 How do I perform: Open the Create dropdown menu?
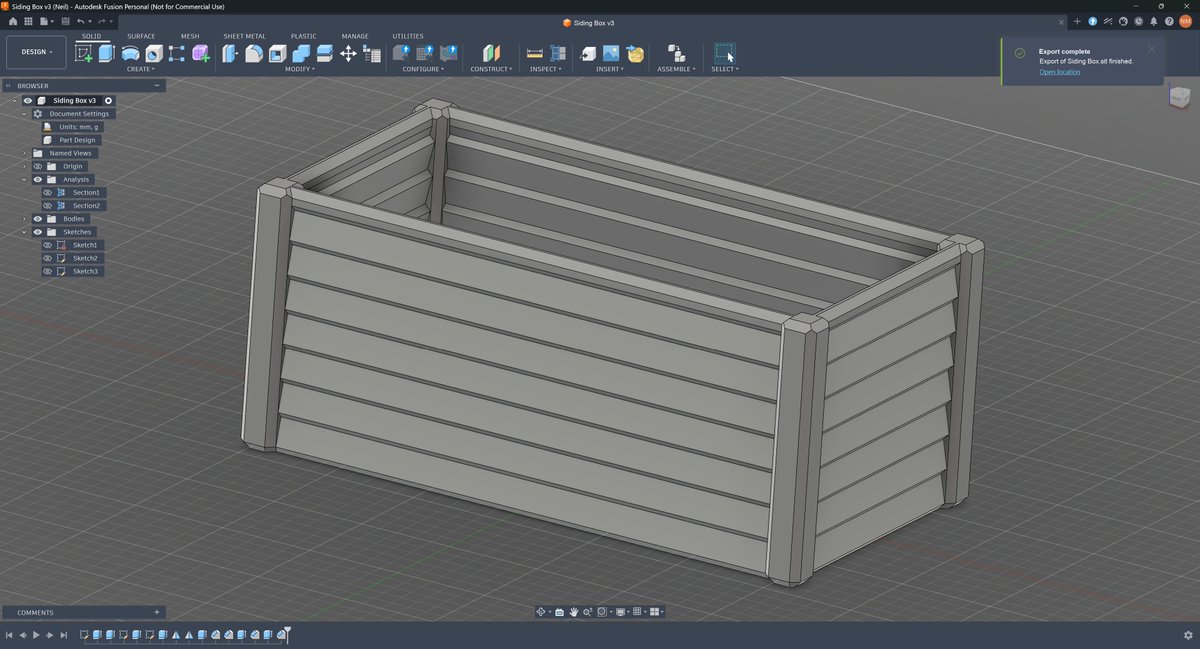[140, 69]
